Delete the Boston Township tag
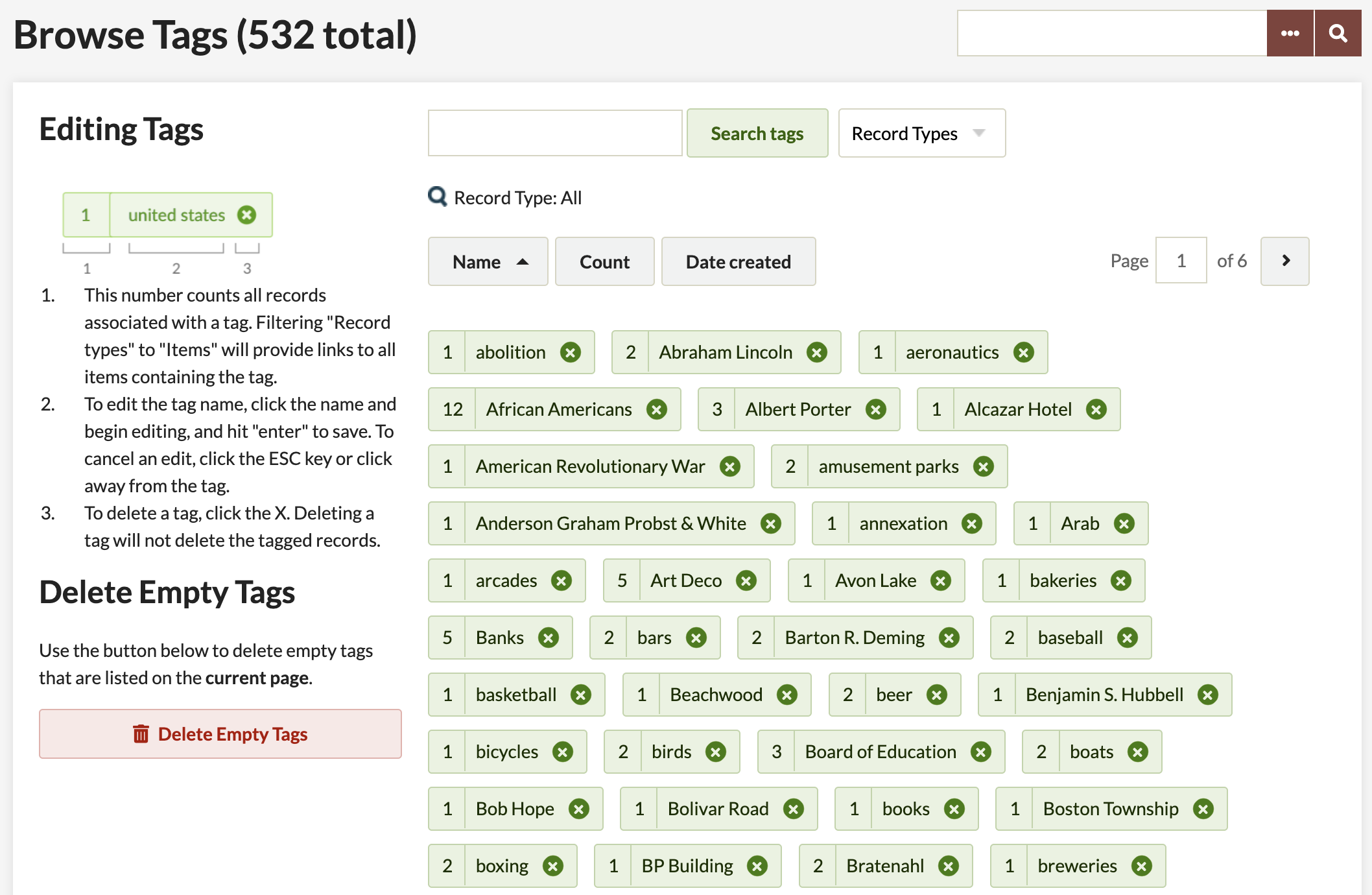1372x895 pixels. pyautogui.click(x=1203, y=809)
